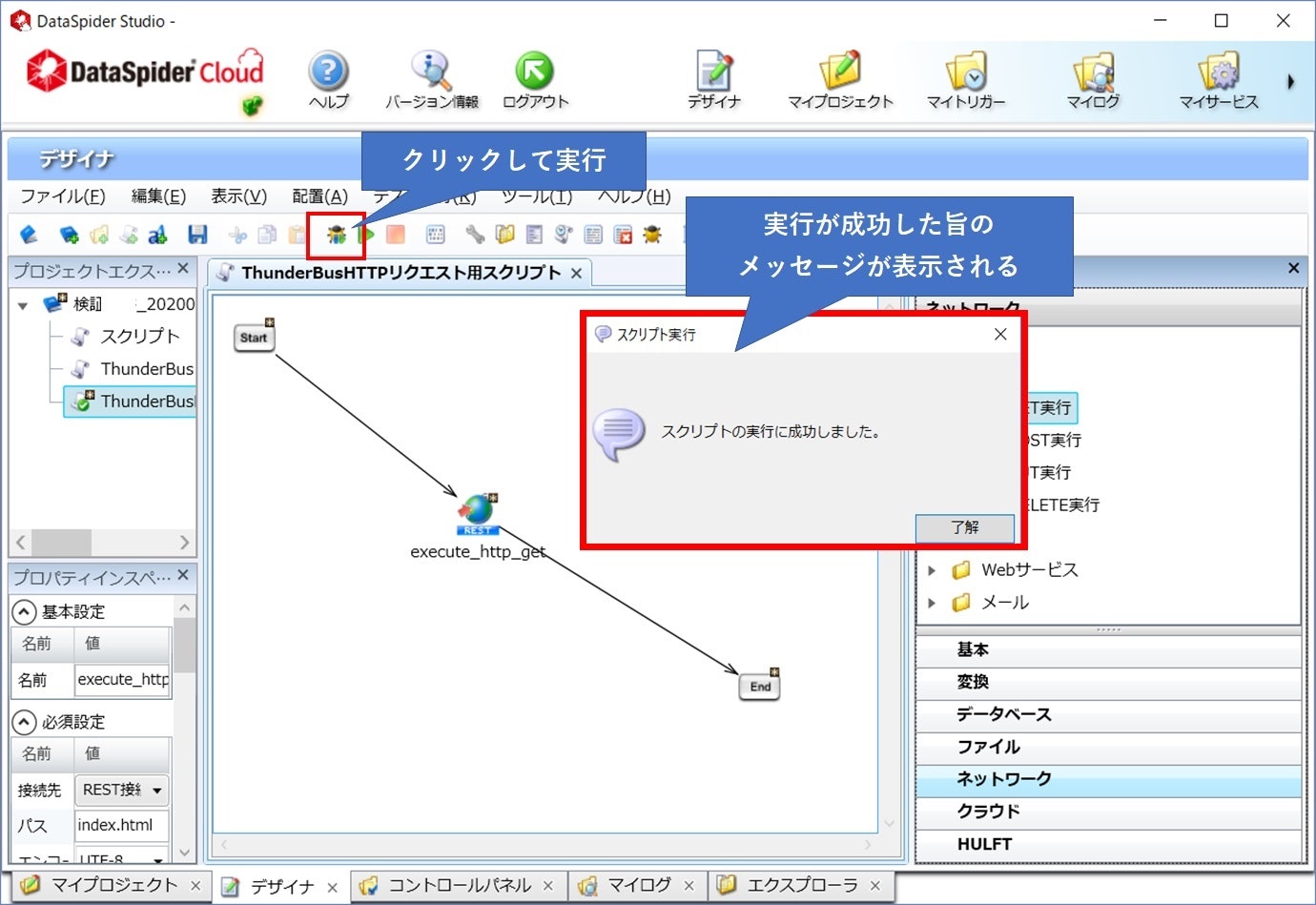The height and width of the screenshot is (905, 1316).
Task: Switch to the エクスプローラ bottom tab
Action: click(801, 885)
